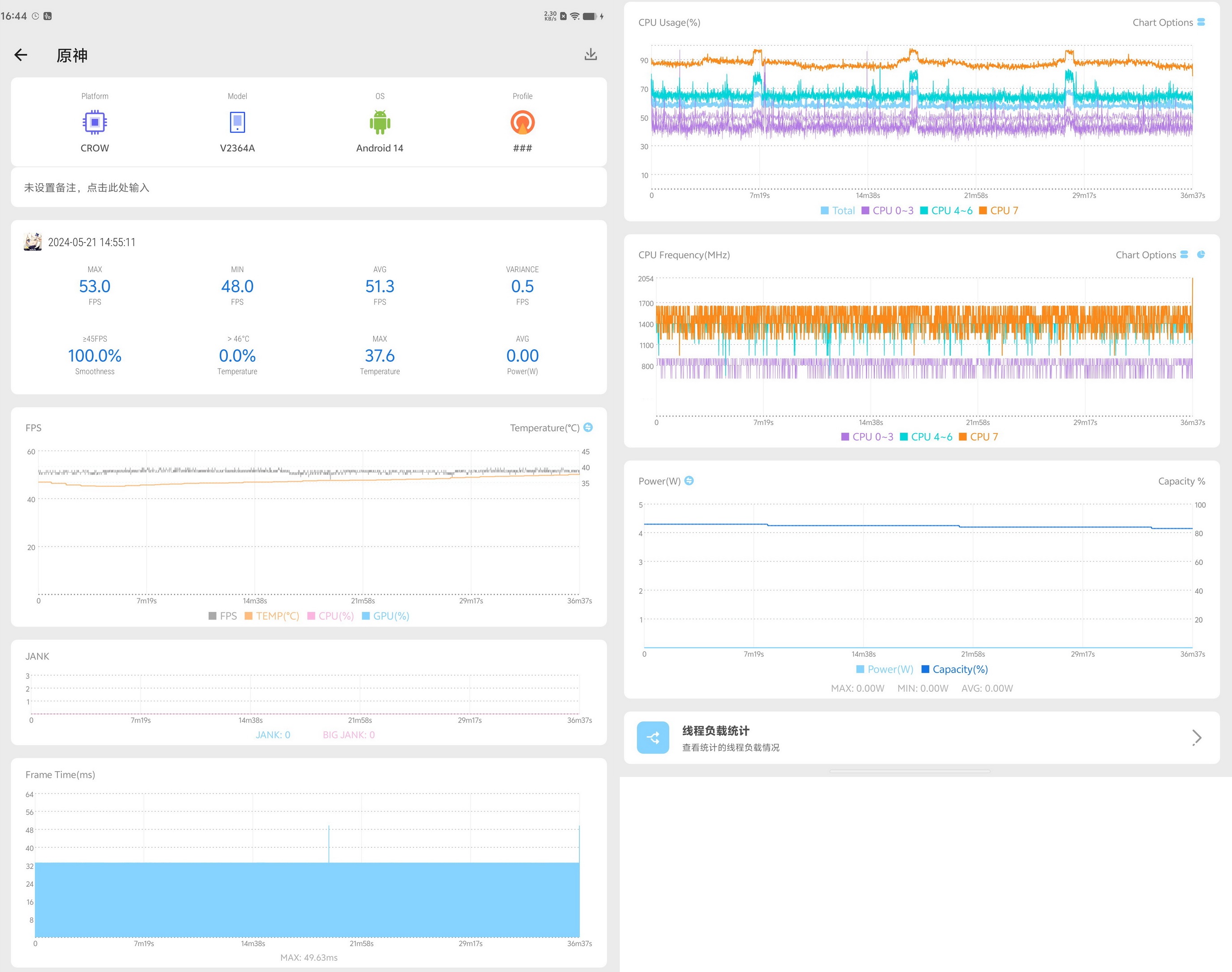The image size is (1232, 972).
Task: Toggle the CPU(%) legend entry
Action: [330, 616]
